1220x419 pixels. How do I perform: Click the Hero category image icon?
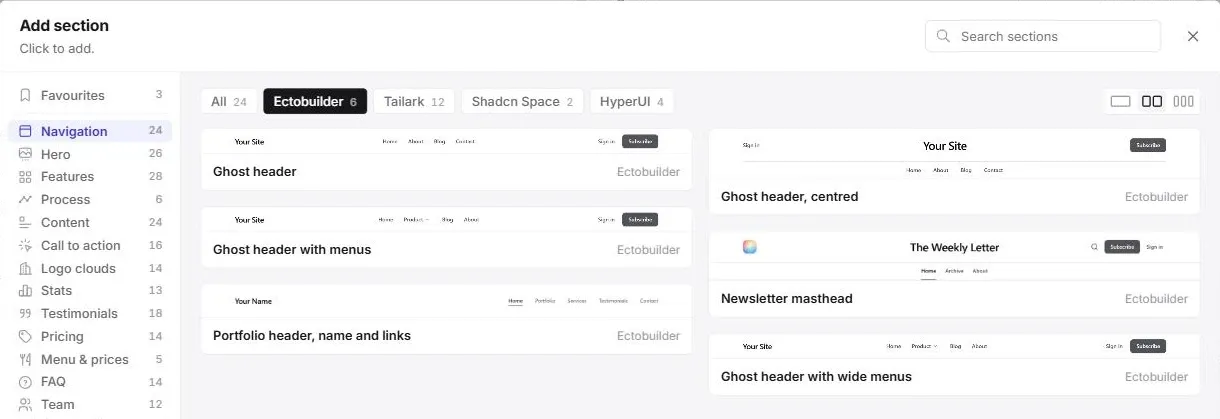25,154
